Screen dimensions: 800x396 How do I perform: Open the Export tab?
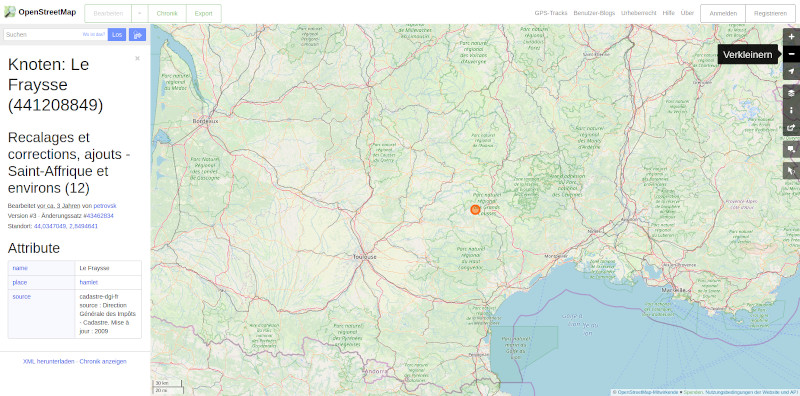click(204, 14)
